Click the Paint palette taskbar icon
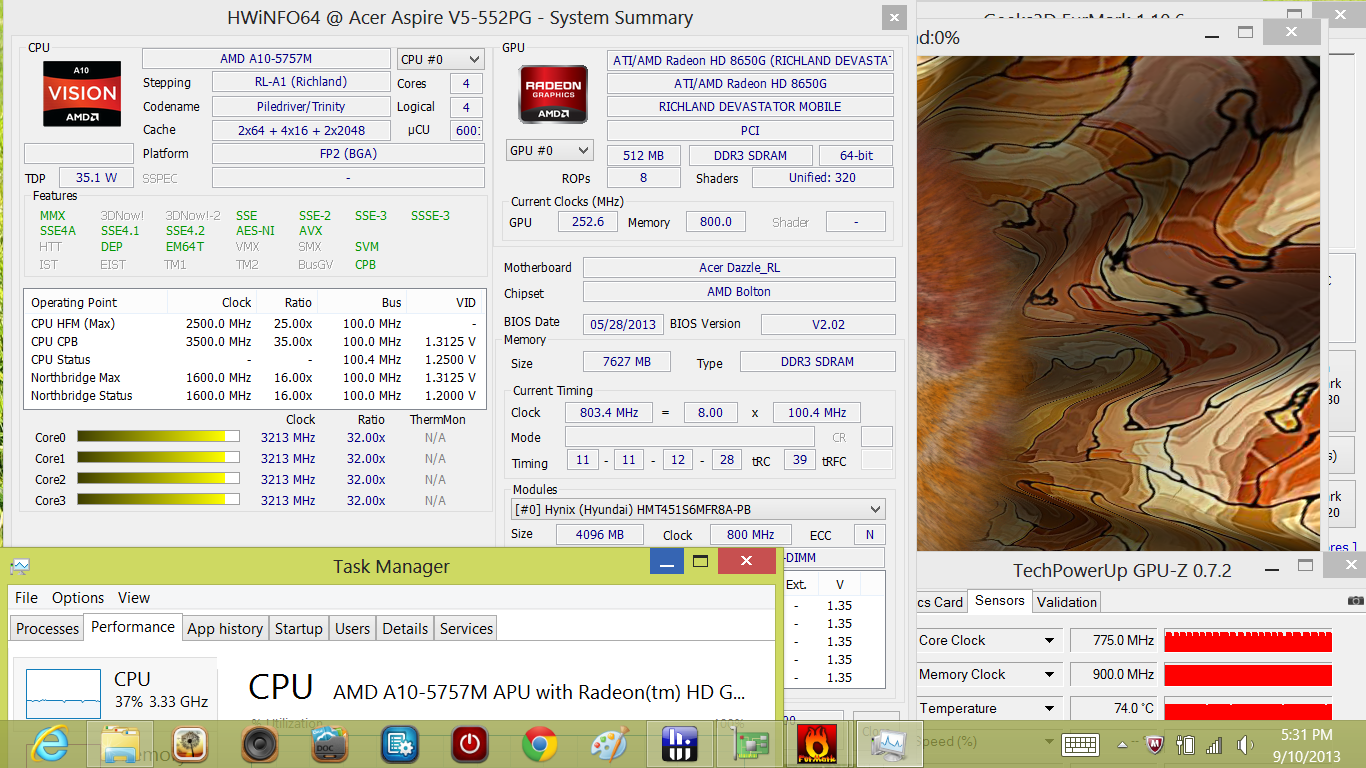Image resolution: width=1366 pixels, height=768 pixels. tap(609, 744)
